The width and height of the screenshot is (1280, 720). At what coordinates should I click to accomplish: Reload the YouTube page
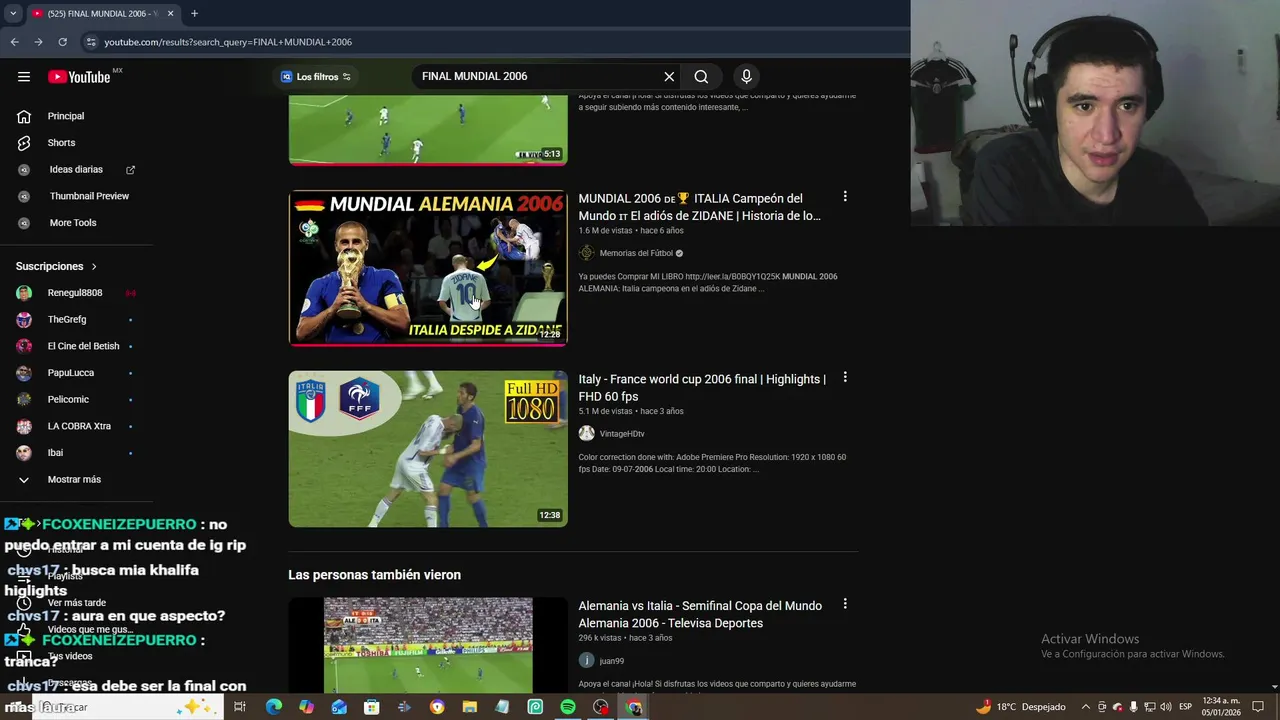point(62,42)
